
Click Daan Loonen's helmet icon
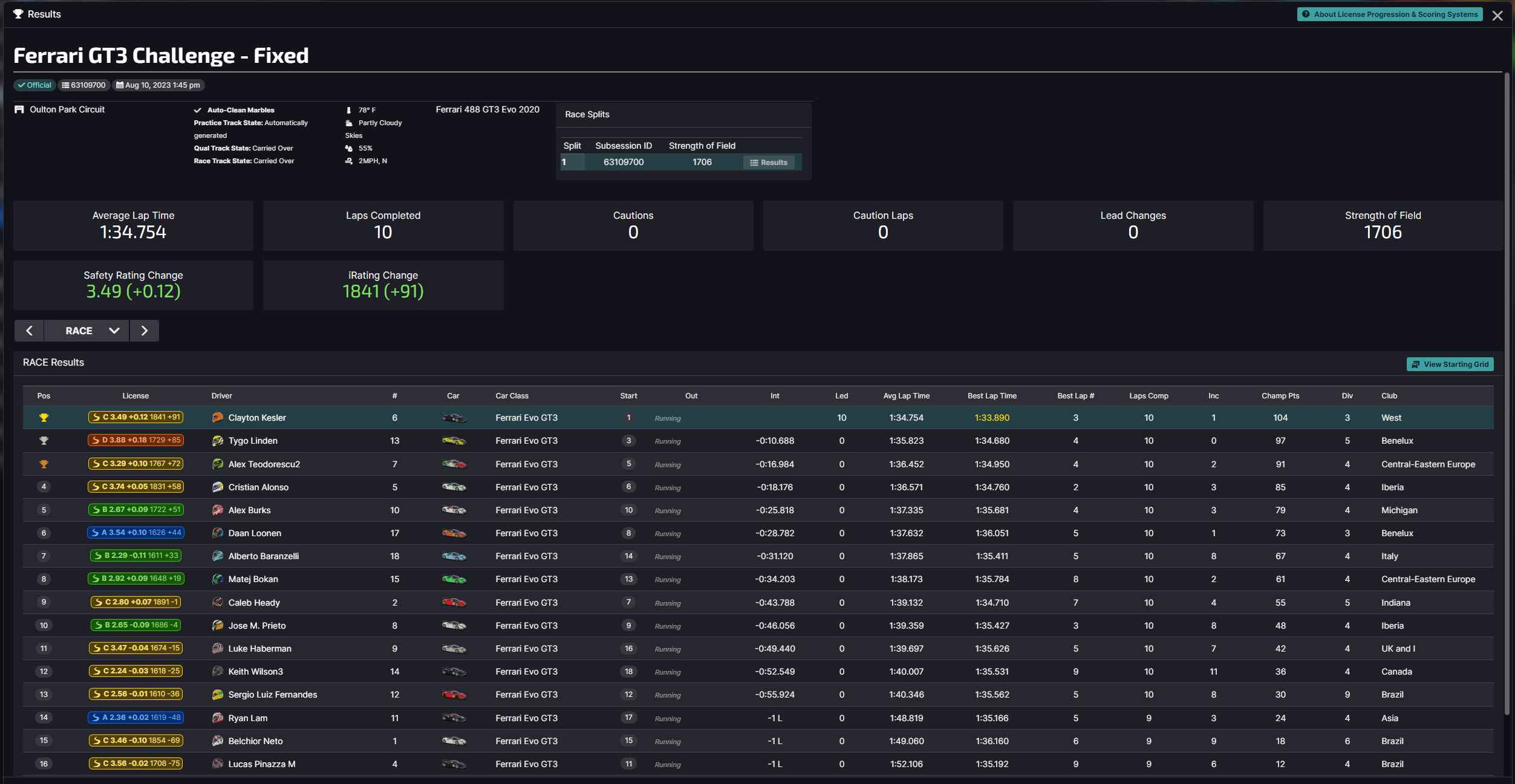click(x=218, y=533)
